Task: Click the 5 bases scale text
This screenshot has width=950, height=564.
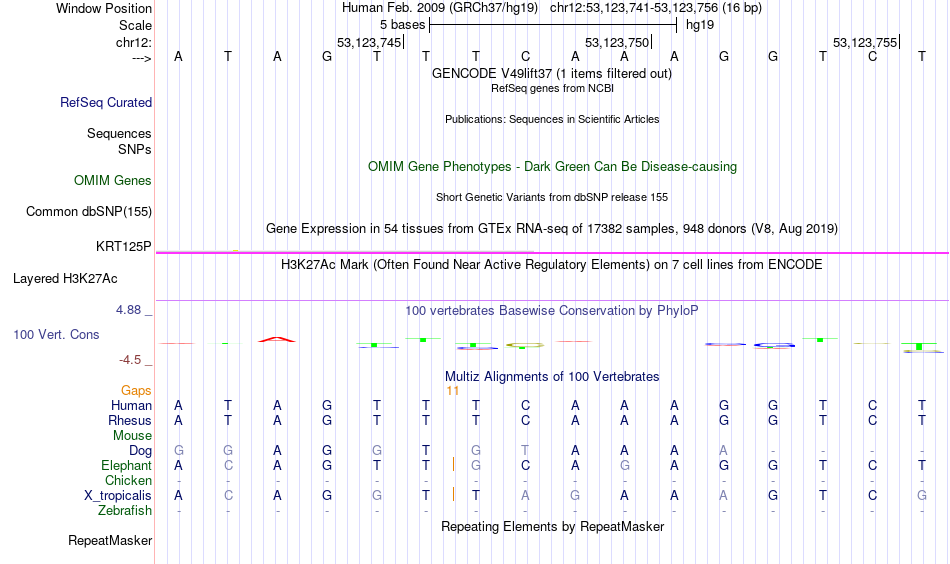Action: [402, 25]
